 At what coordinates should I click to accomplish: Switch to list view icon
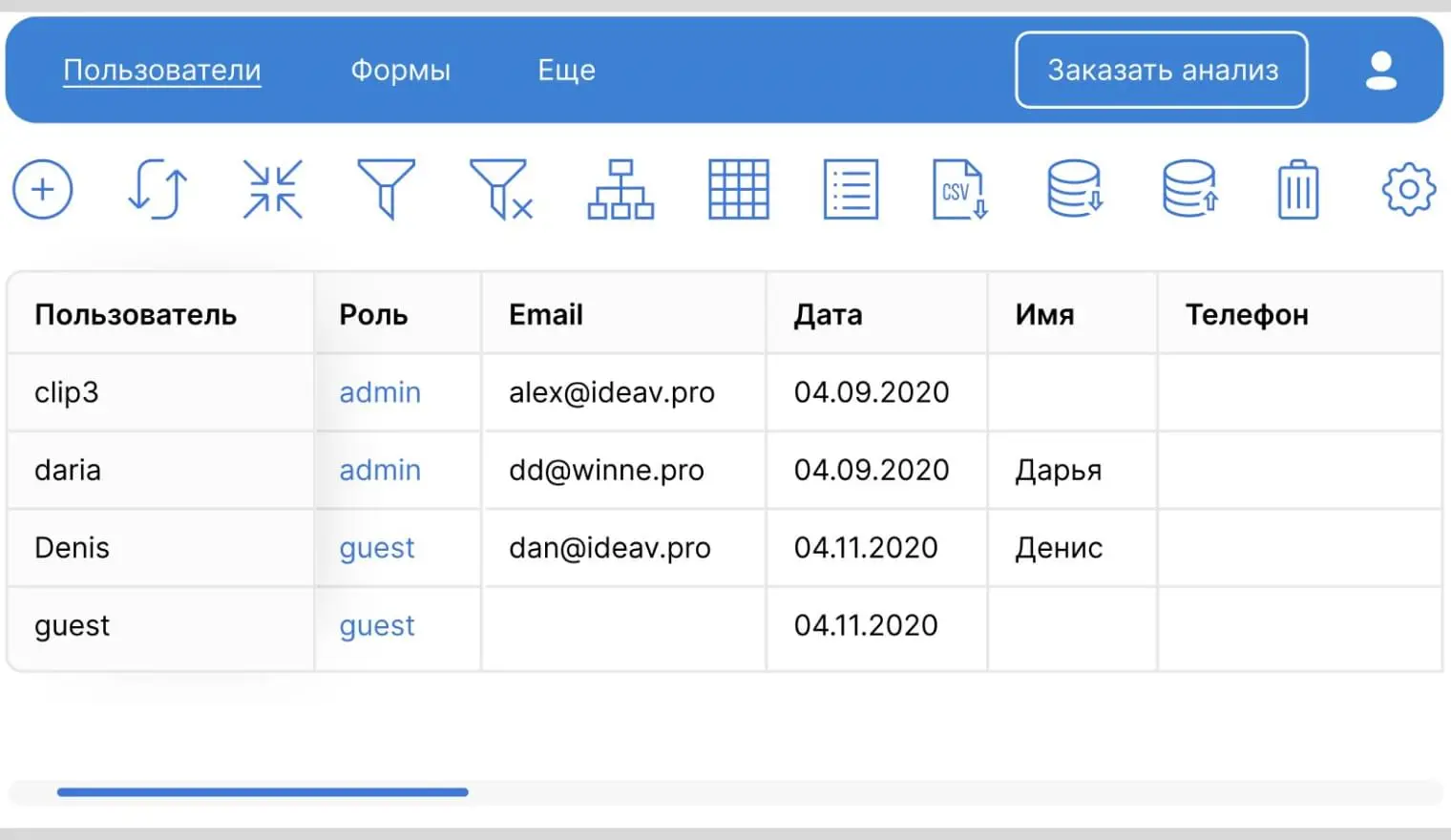851,189
